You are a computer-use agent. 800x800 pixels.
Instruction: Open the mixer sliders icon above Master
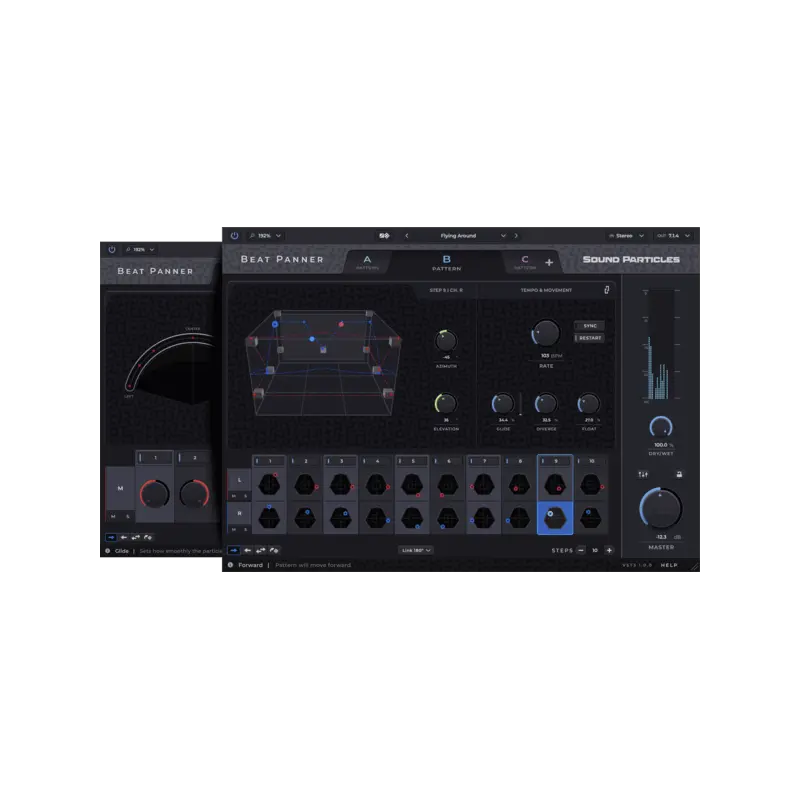(643, 474)
